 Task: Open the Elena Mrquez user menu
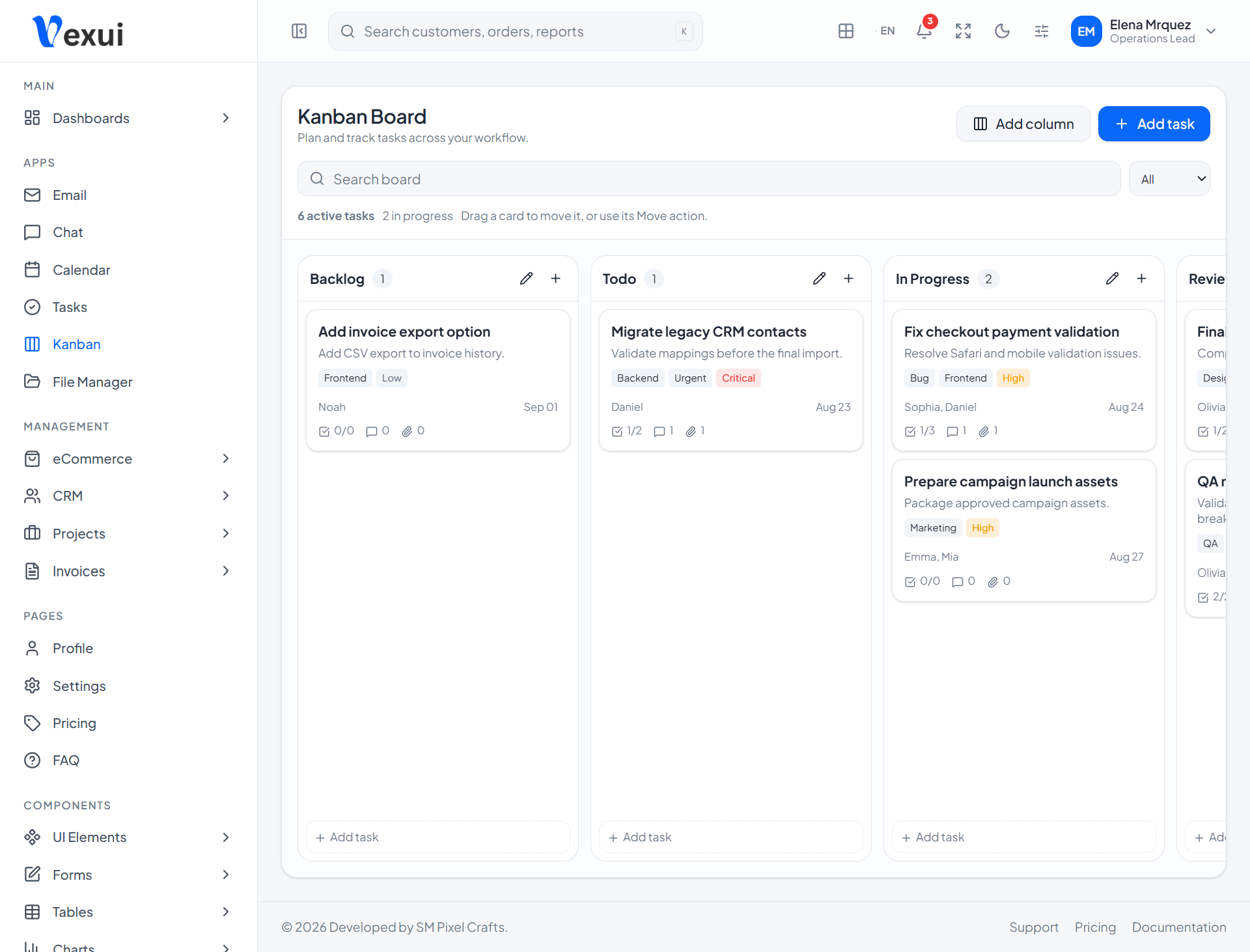[x=1144, y=31]
